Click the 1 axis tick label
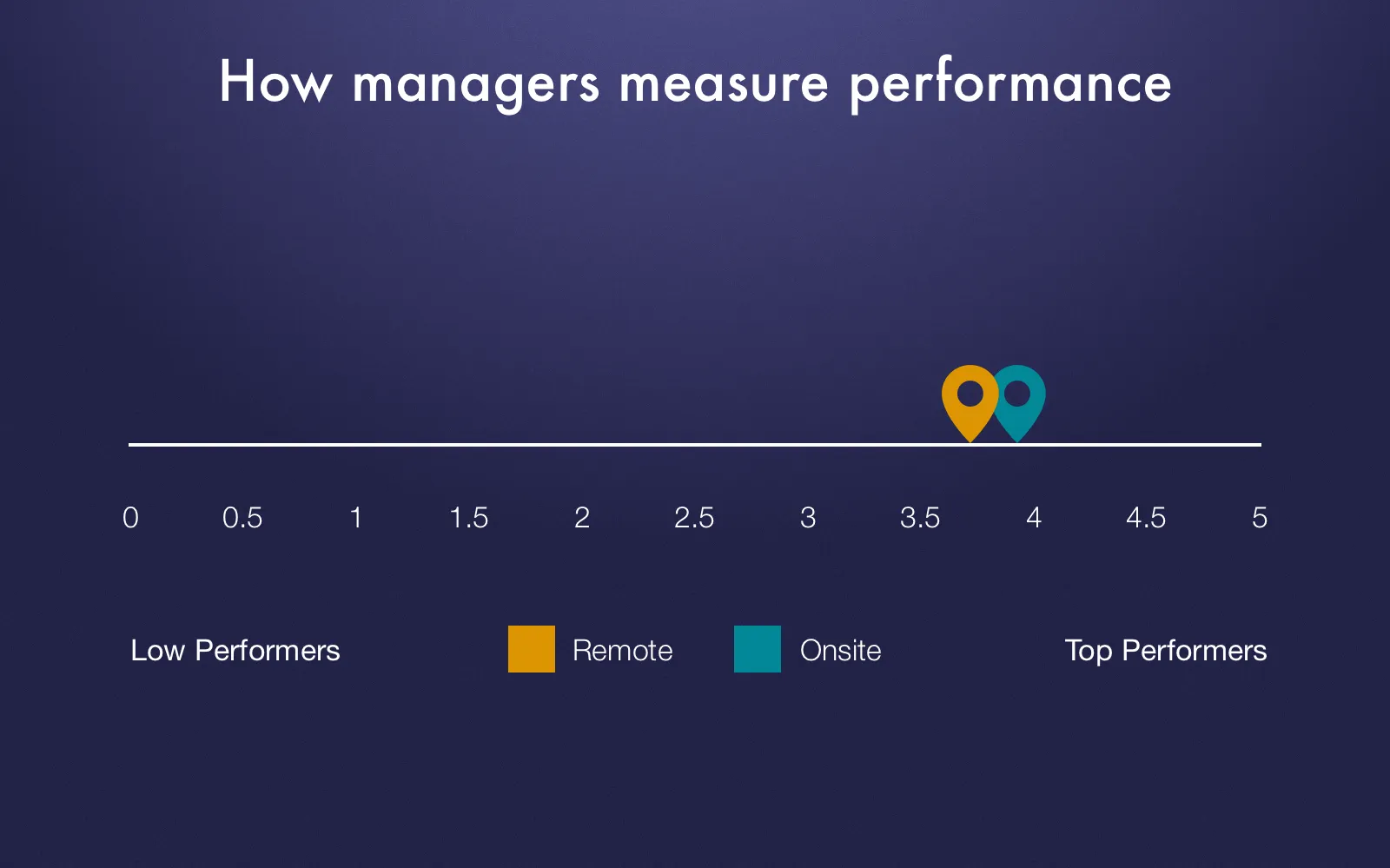The height and width of the screenshot is (868, 1390). click(355, 518)
